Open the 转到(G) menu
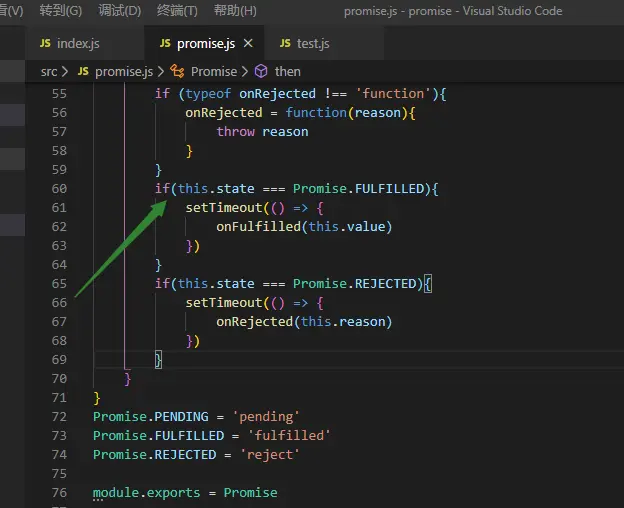The width and height of the screenshot is (624, 508). coord(60,11)
